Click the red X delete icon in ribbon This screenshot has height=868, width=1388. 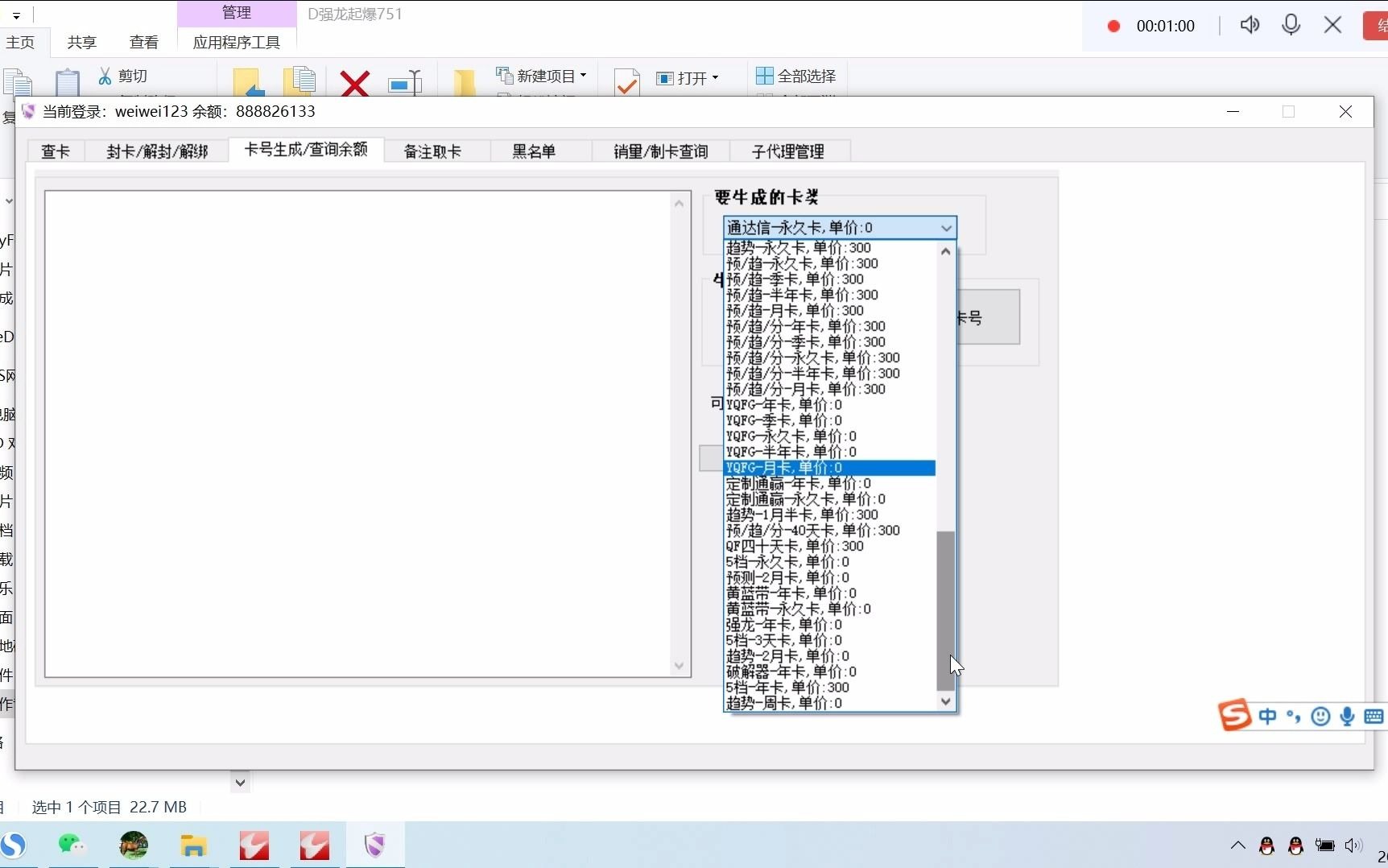[354, 84]
